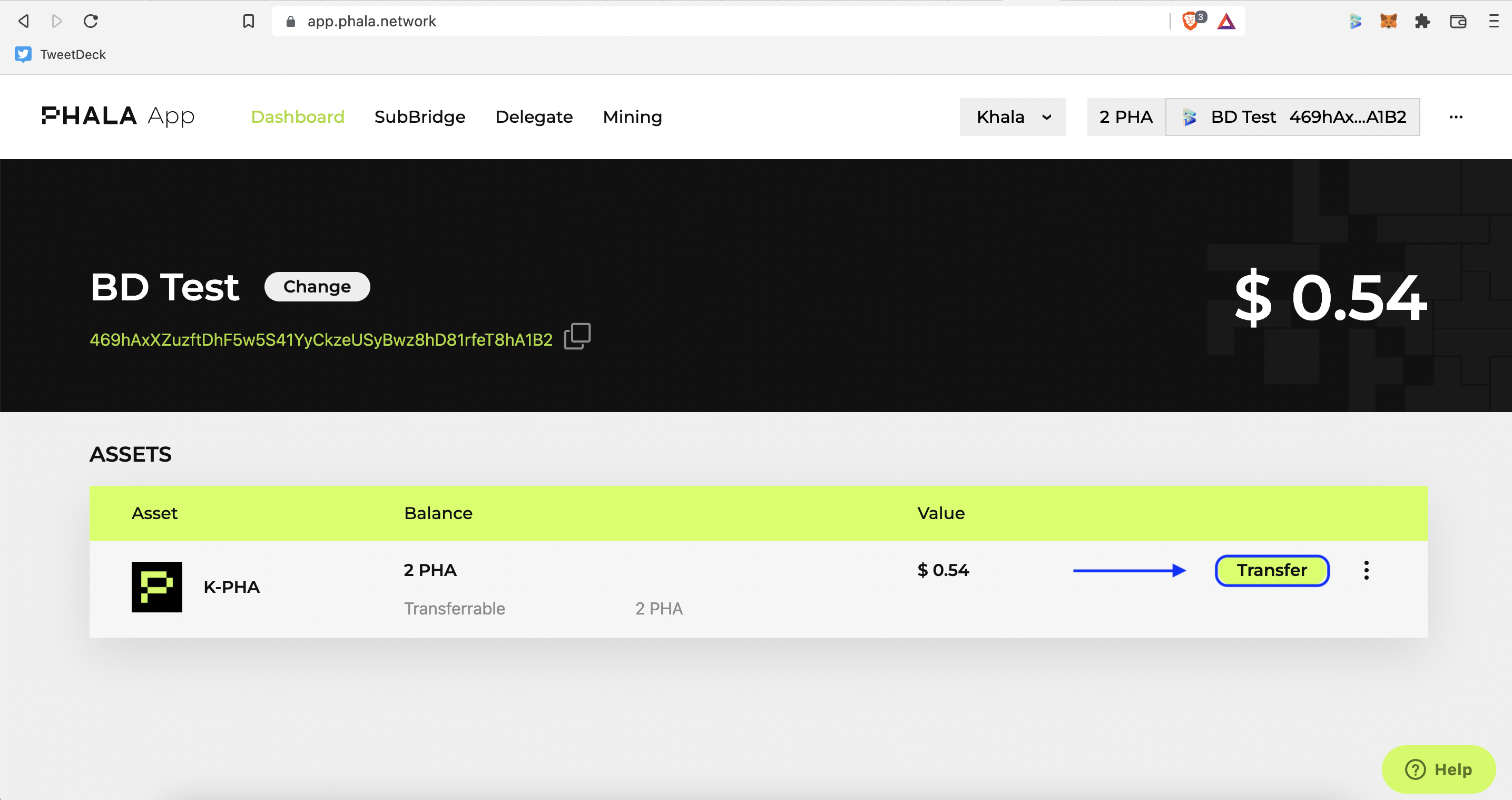1512x800 pixels.
Task: Expand the Khala network dropdown
Action: [1013, 117]
